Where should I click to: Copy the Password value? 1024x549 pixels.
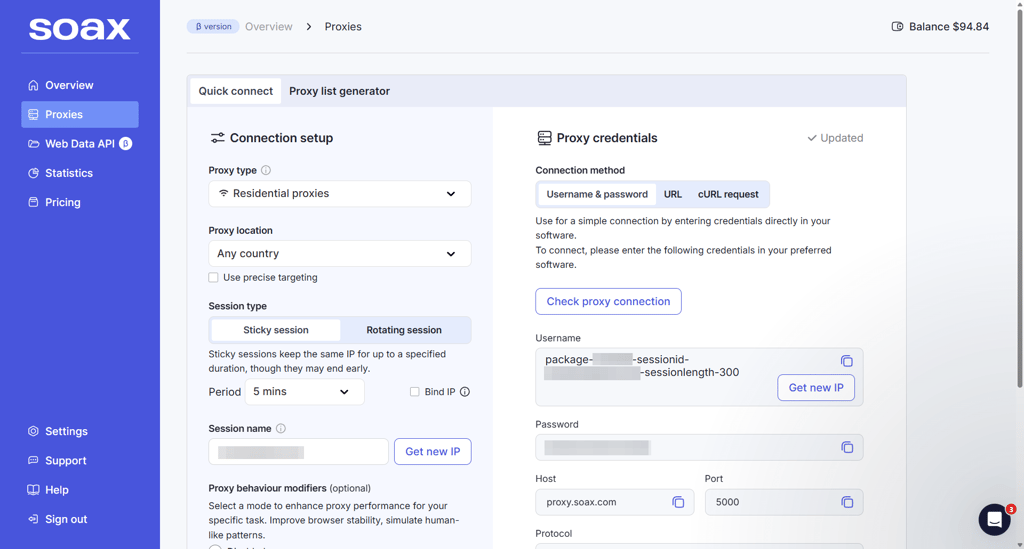[x=847, y=447]
